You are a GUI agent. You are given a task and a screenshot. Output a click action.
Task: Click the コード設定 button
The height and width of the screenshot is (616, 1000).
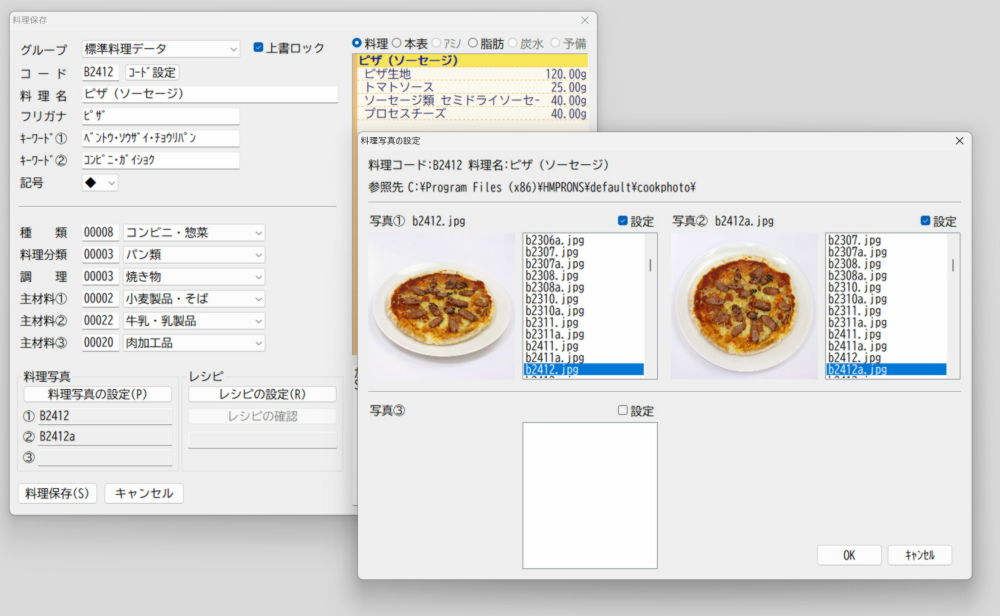pyautogui.click(x=152, y=72)
